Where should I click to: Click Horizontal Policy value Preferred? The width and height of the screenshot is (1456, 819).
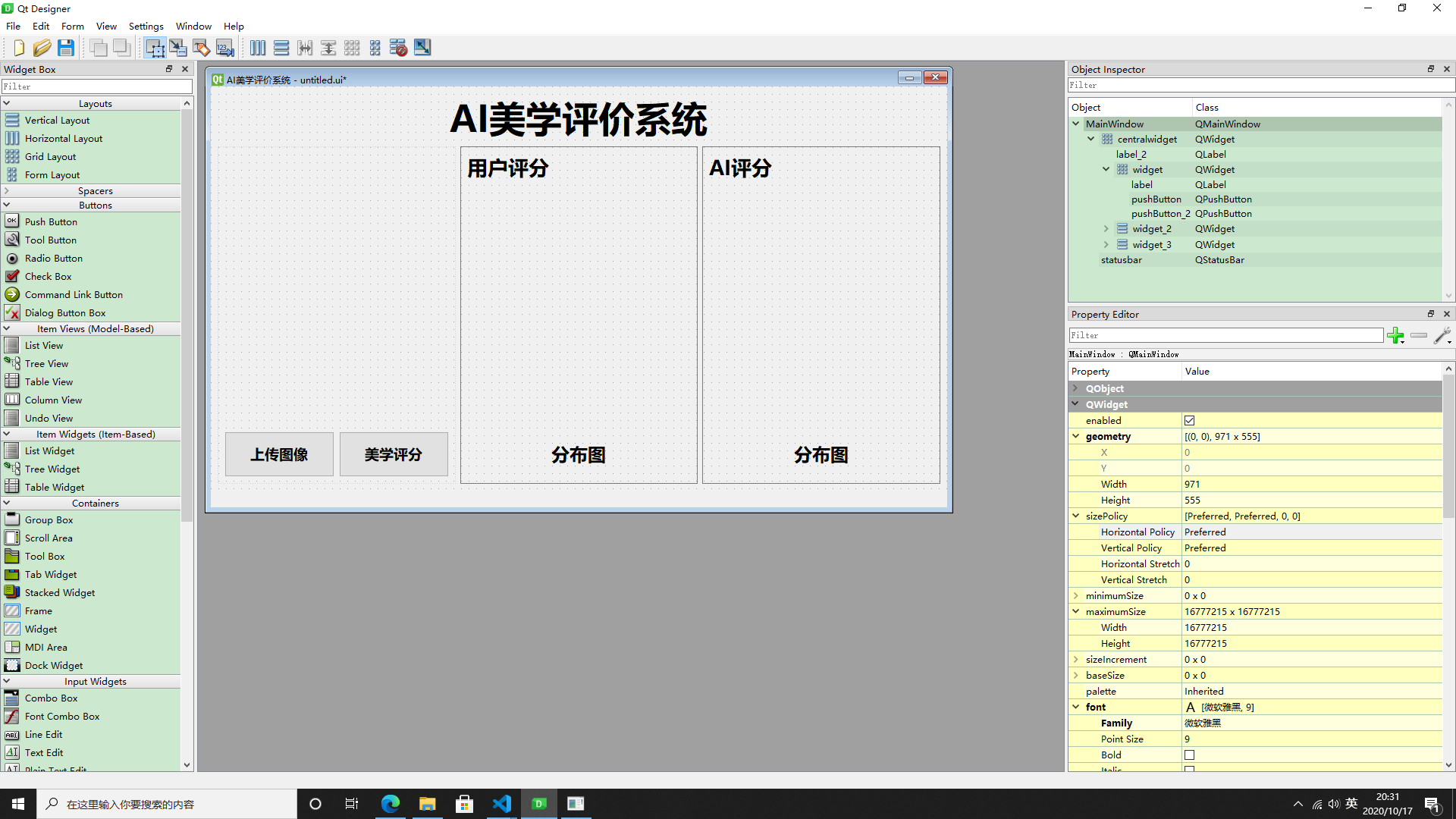pyautogui.click(x=1312, y=532)
